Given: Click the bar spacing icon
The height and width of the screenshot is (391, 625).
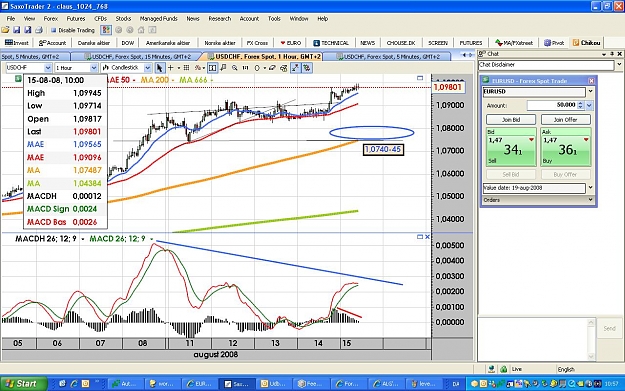Looking at the screenshot, I should [246, 68].
